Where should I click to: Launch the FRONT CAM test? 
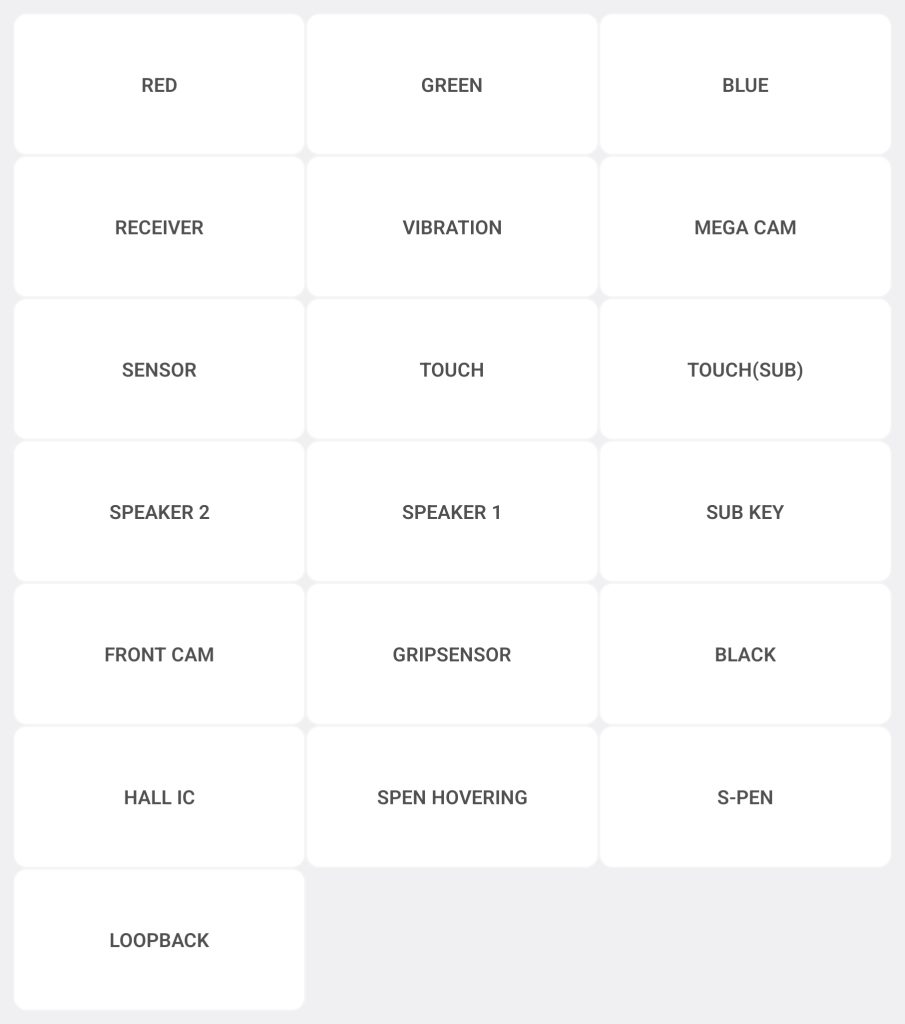coord(159,655)
